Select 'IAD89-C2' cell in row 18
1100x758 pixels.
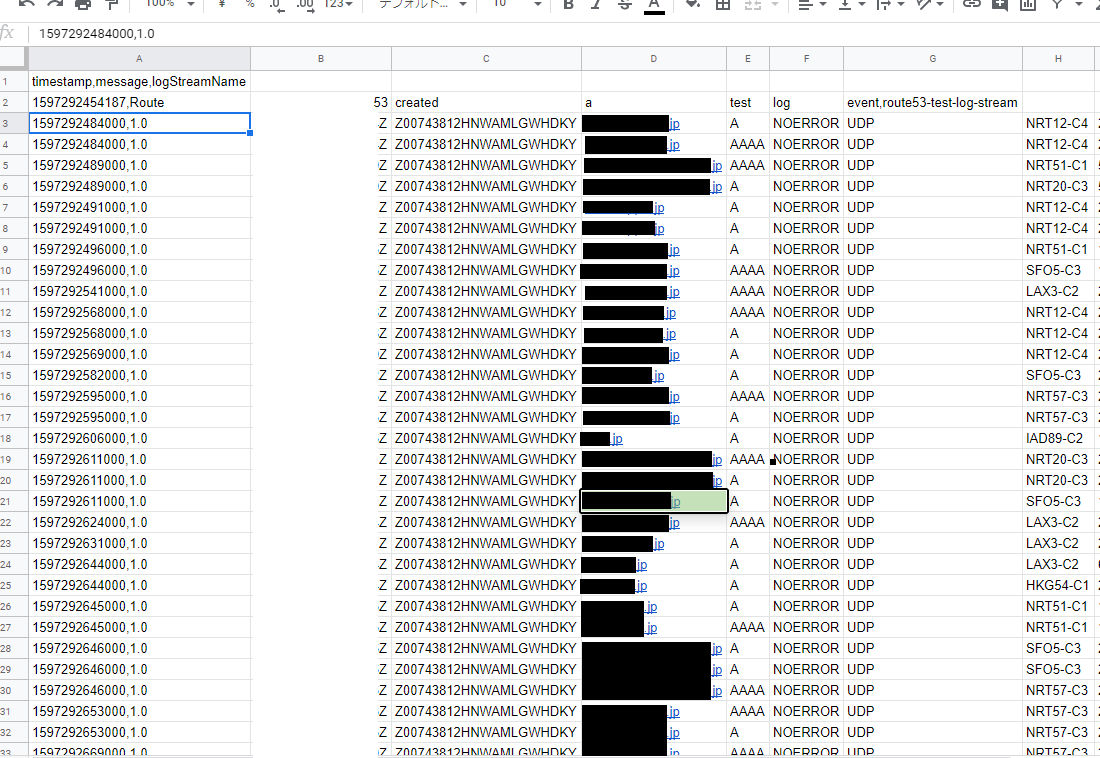1058,439
